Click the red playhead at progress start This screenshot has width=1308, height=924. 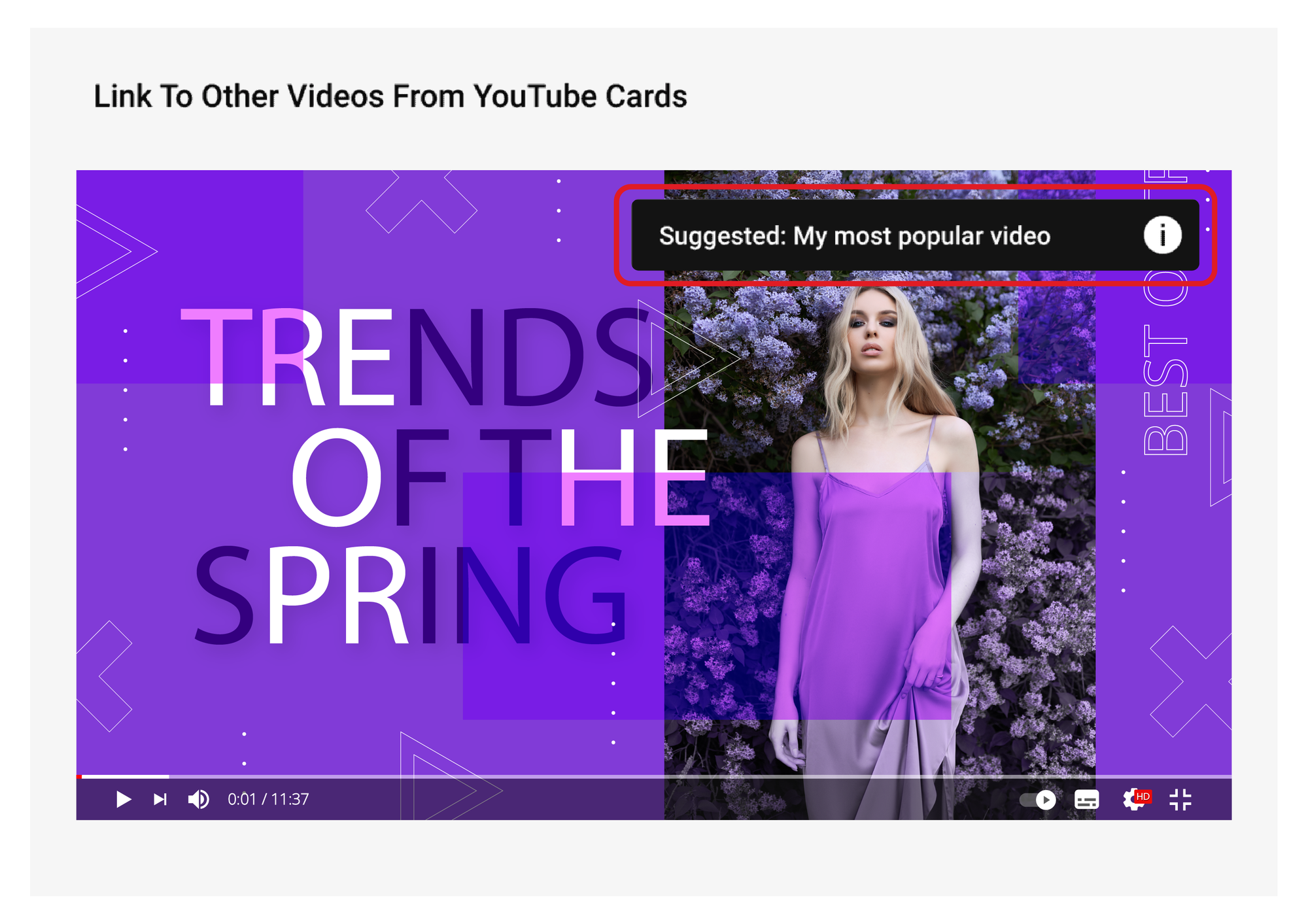[79, 776]
